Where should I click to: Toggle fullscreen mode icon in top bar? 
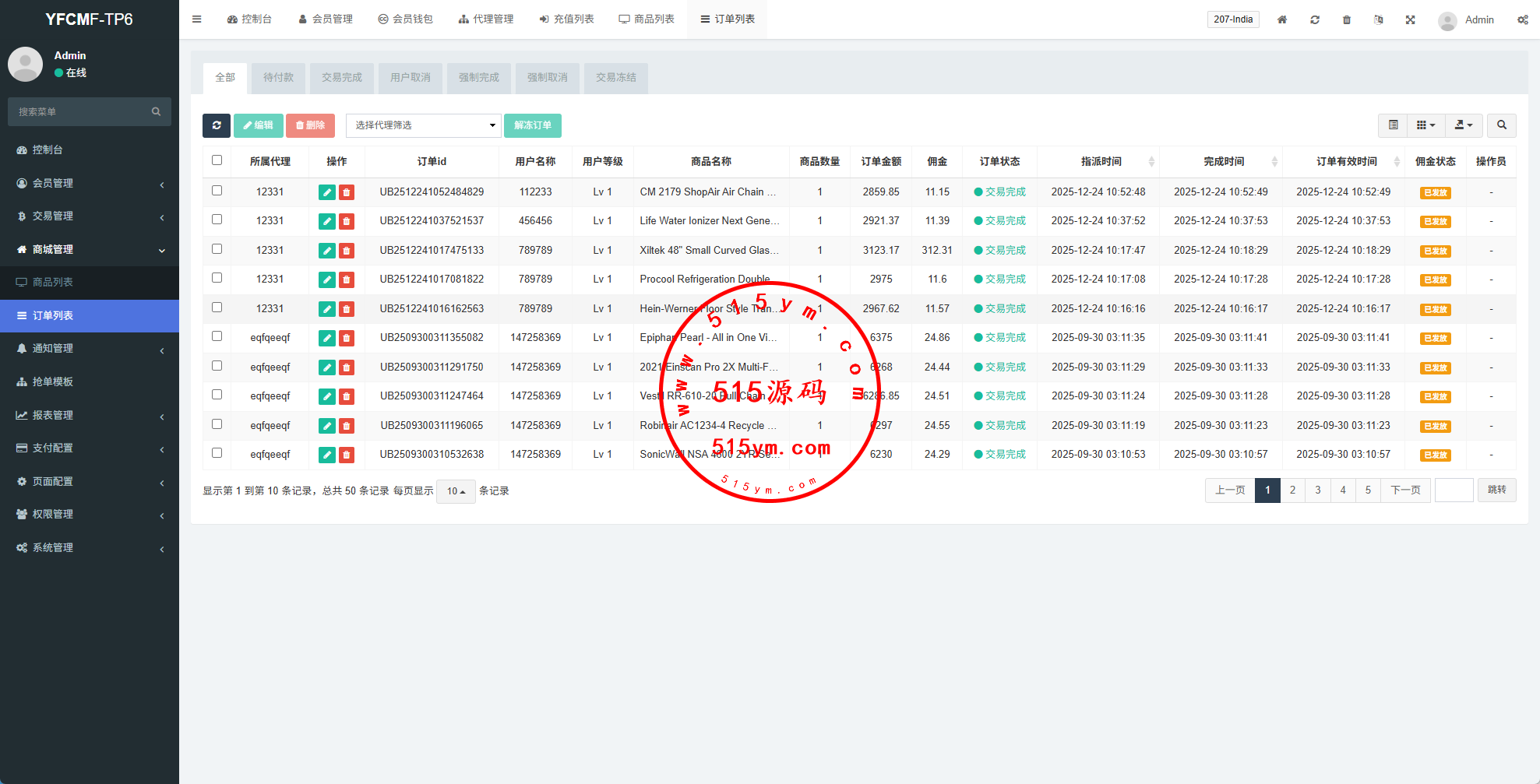pos(1410,19)
